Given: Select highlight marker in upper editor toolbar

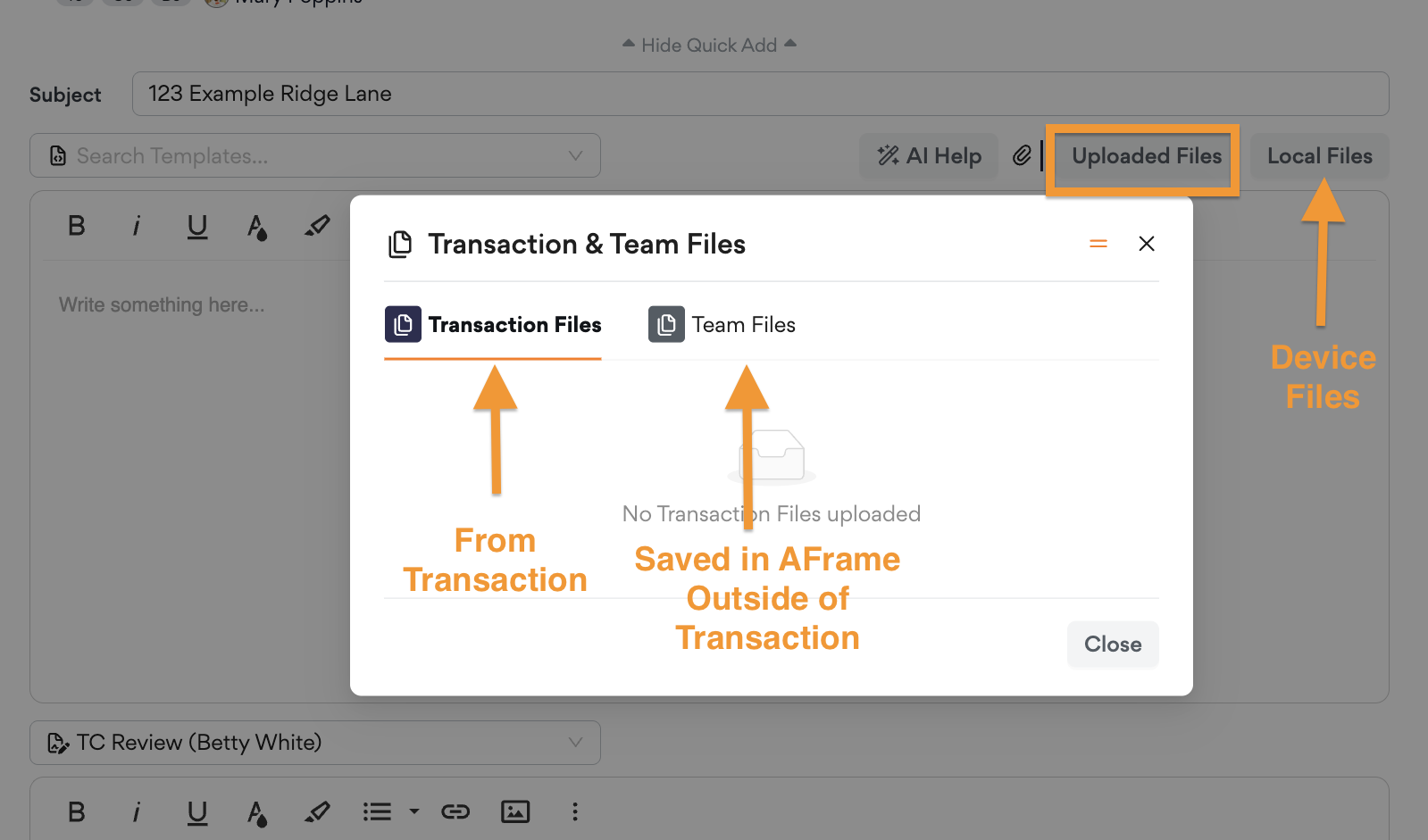Looking at the screenshot, I should click(317, 226).
